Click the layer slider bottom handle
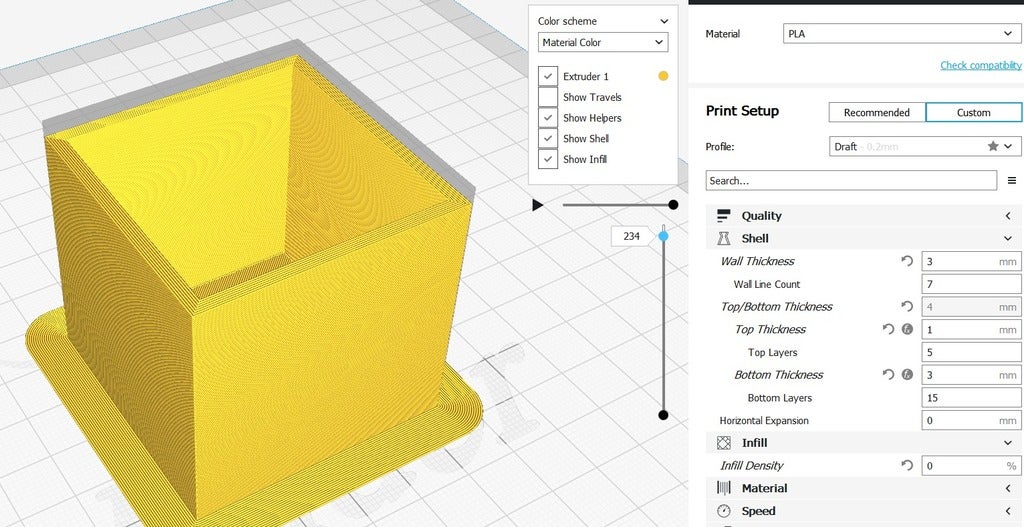This screenshot has height=527, width=1024. (664, 415)
